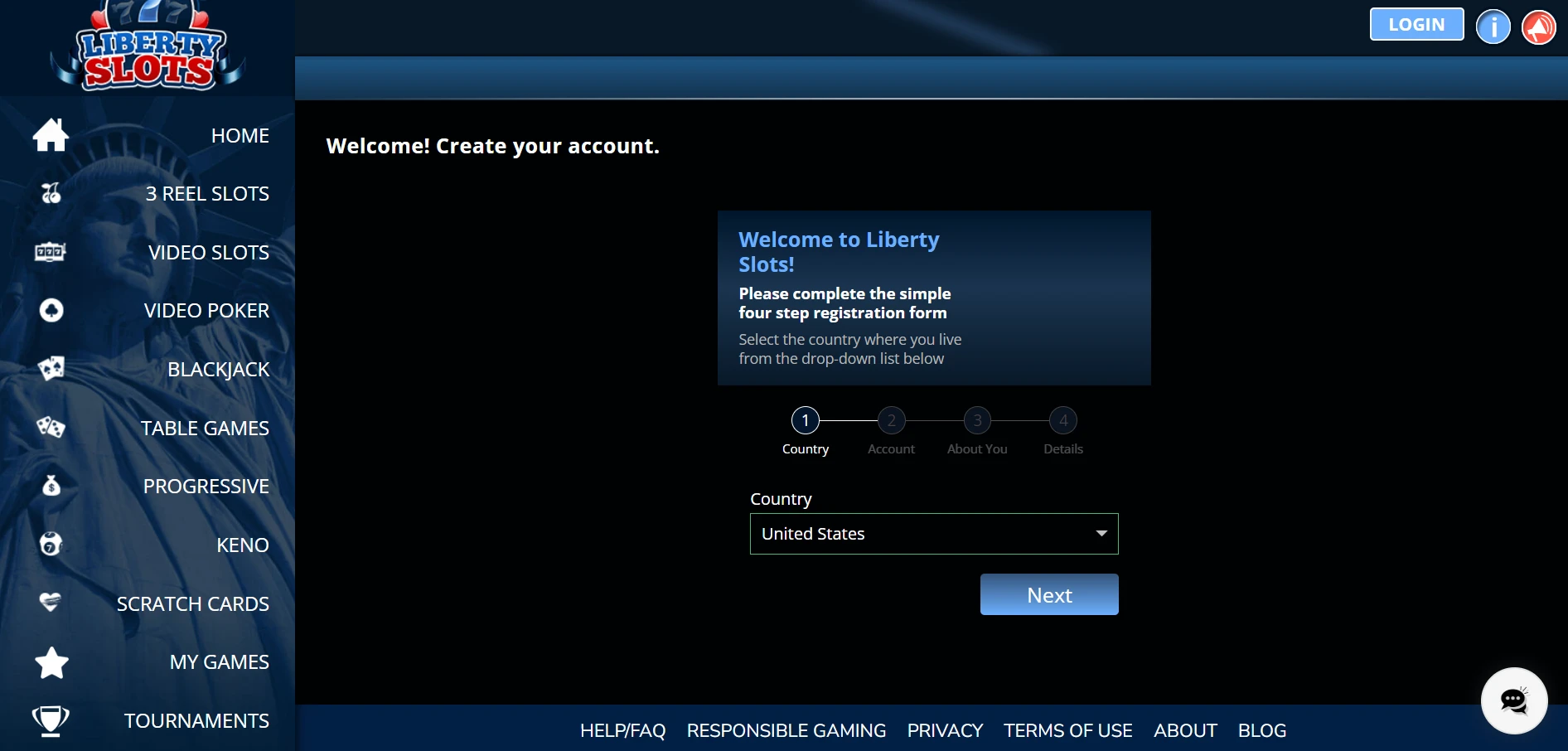Open the HELP/FAQ footer link
Image resolution: width=1568 pixels, height=751 pixels.
(623, 730)
